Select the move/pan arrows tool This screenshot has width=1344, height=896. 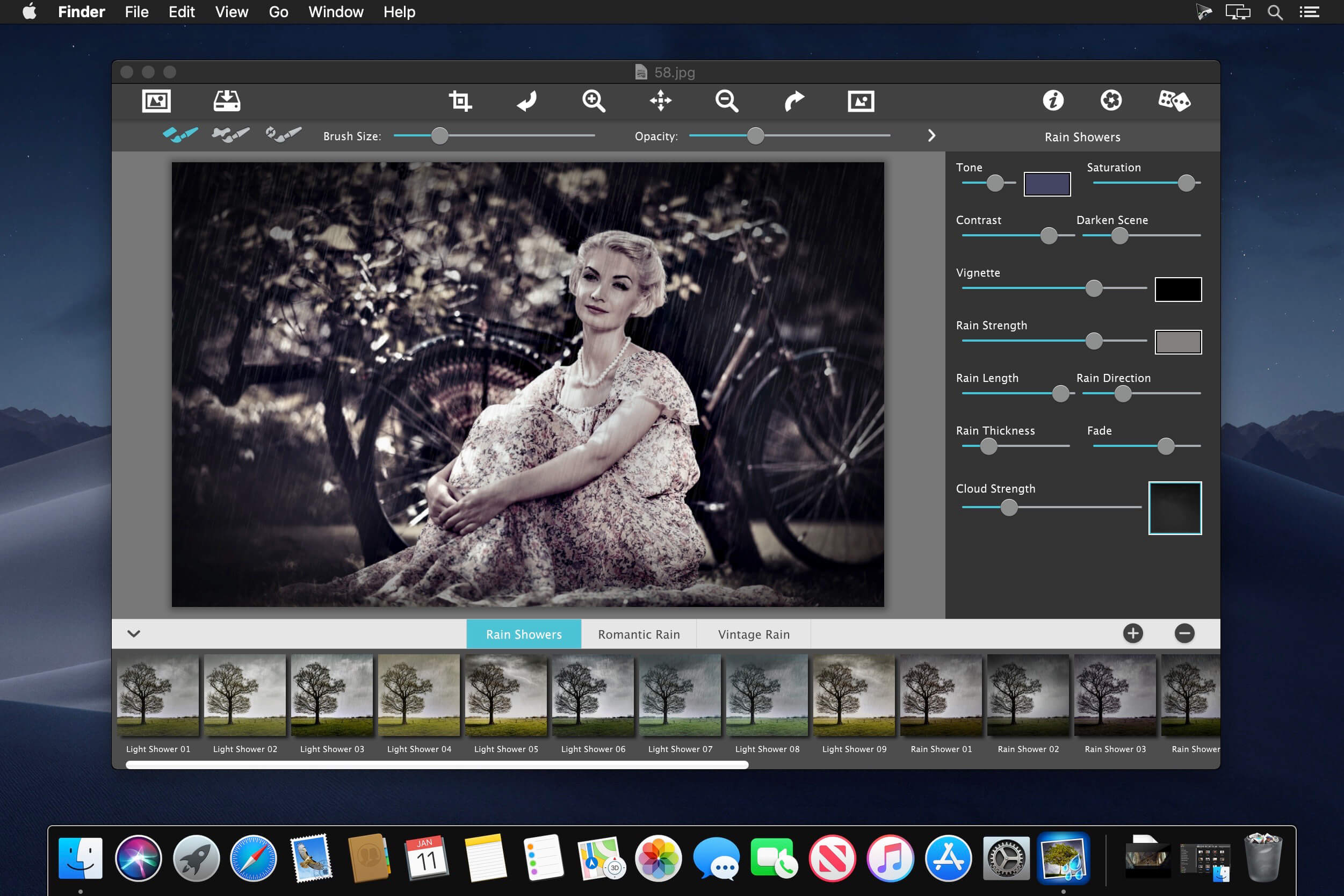[x=661, y=101]
